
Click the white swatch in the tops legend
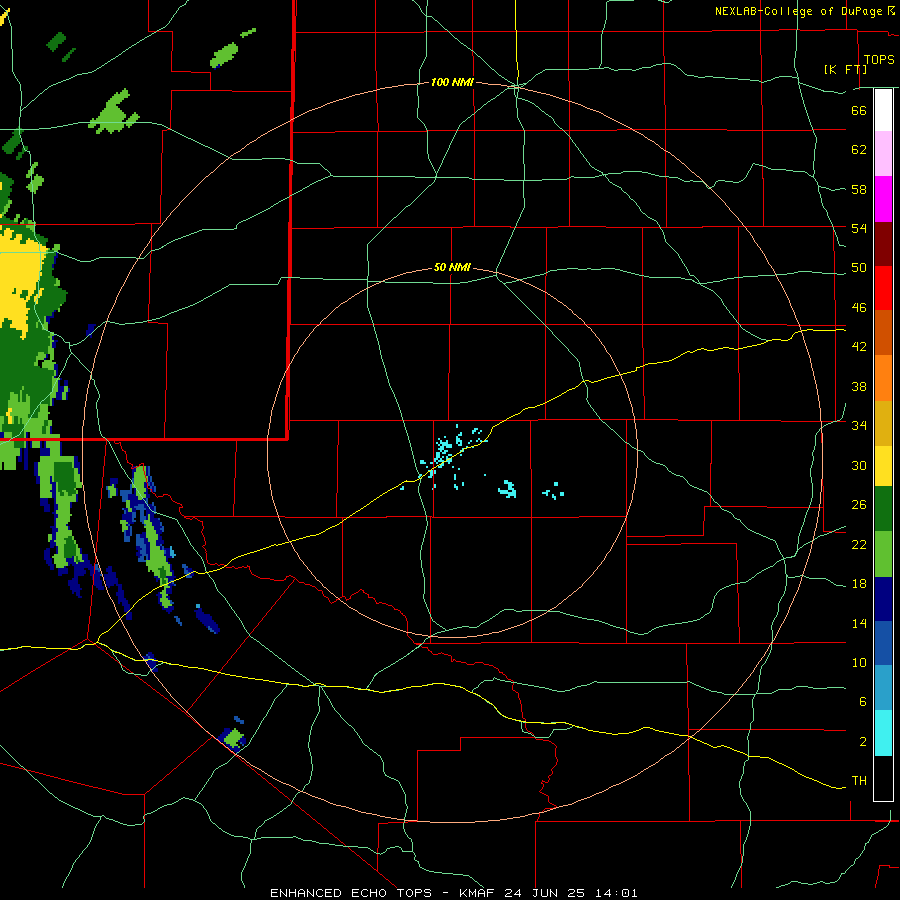(883, 110)
